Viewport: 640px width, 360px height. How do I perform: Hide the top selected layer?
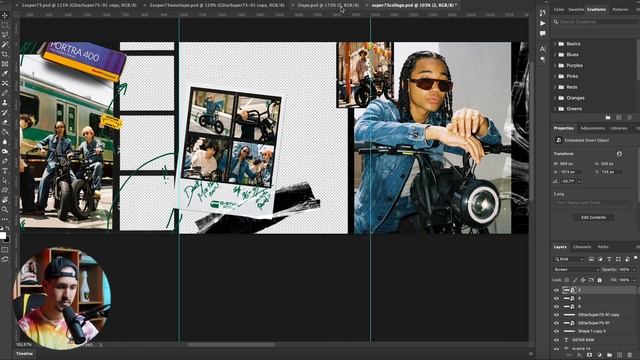tap(556, 290)
